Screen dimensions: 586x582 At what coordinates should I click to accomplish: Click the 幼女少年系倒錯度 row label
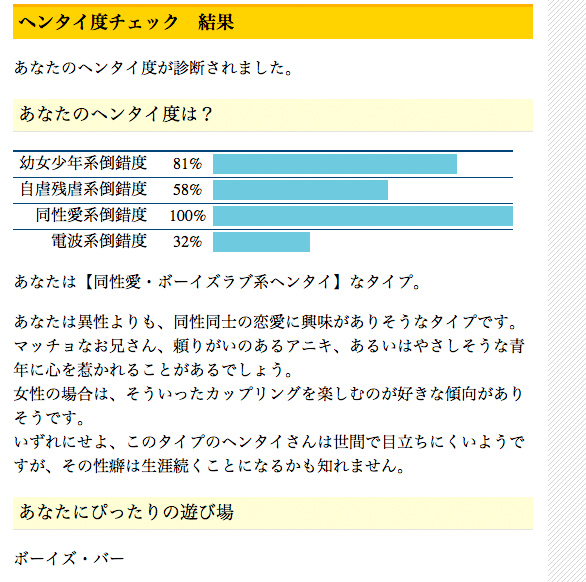click(x=83, y=164)
